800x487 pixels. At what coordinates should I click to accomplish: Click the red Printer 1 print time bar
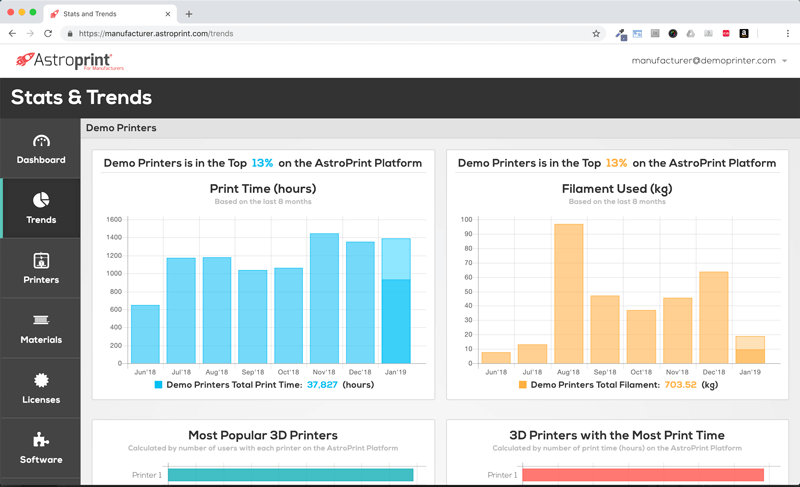pos(643,475)
